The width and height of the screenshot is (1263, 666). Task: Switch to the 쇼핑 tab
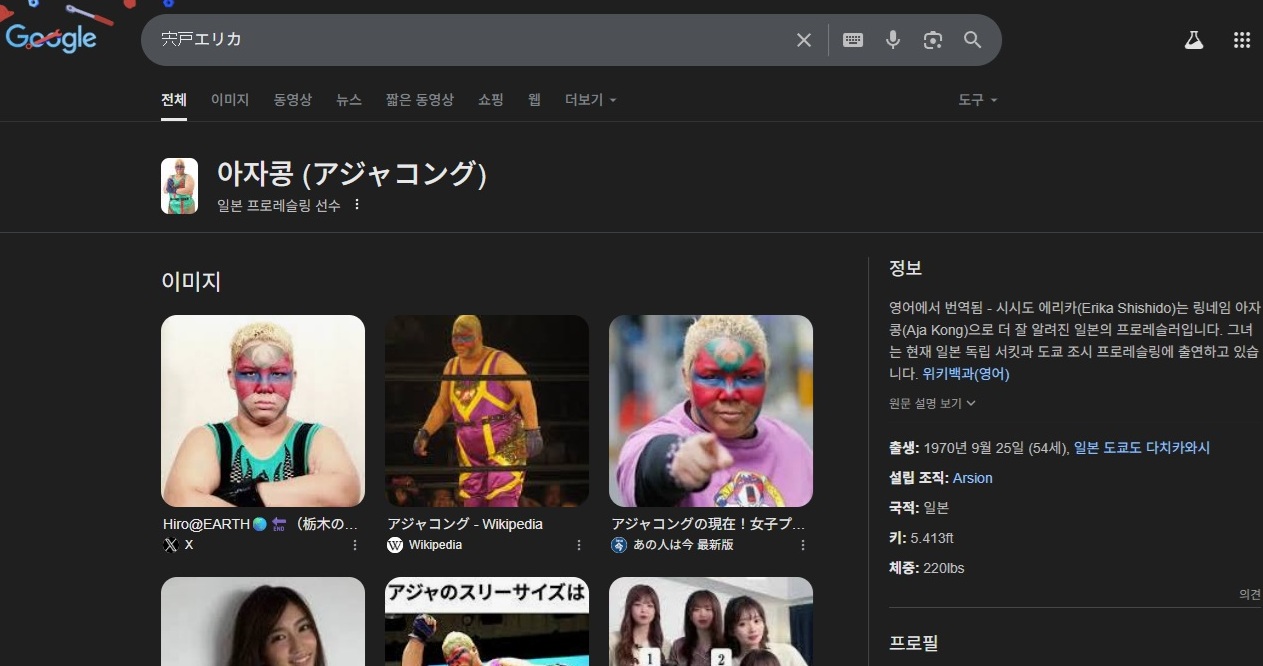coord(491,100)
